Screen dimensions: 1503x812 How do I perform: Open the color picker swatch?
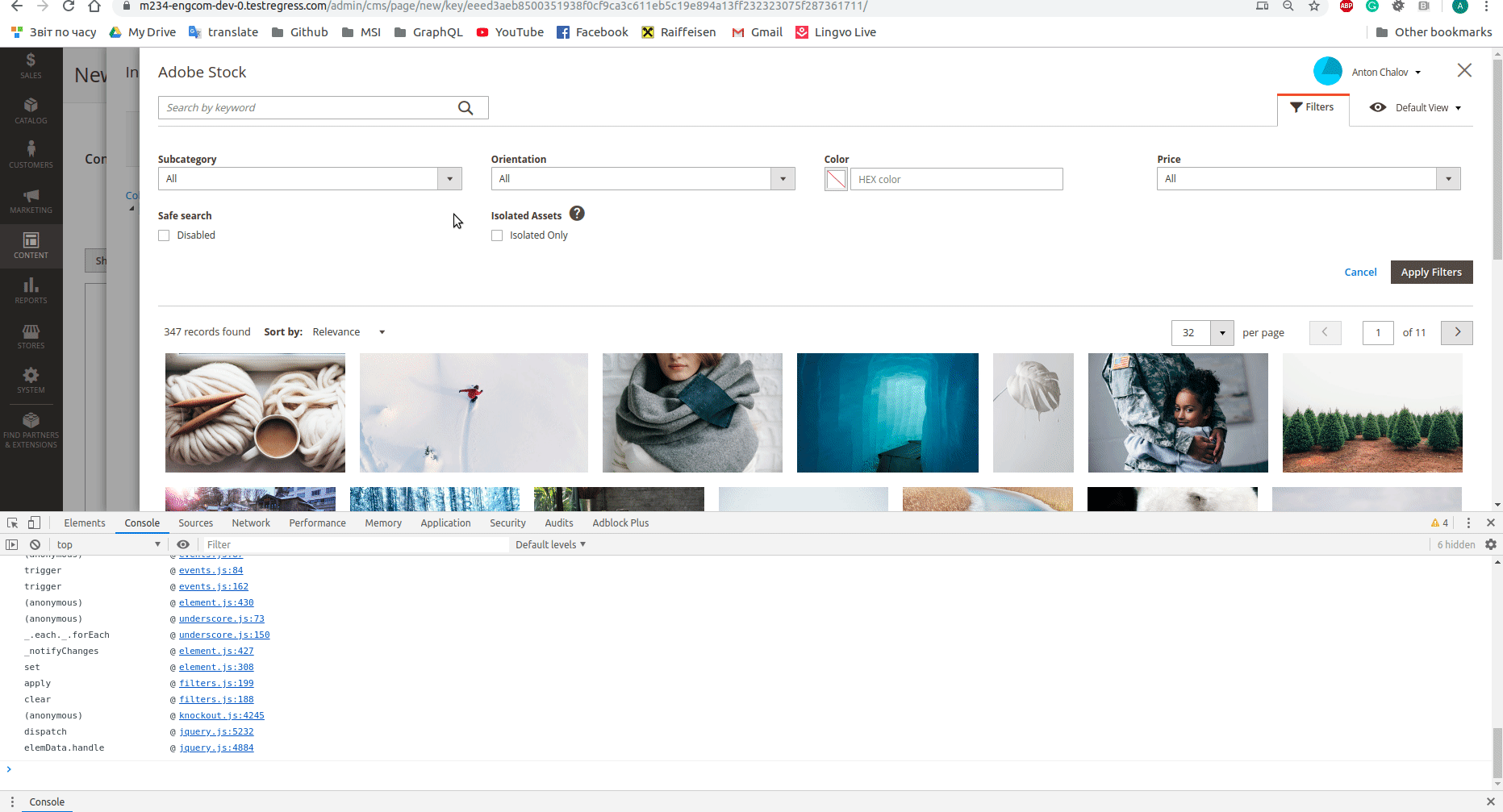coord(836,179)
